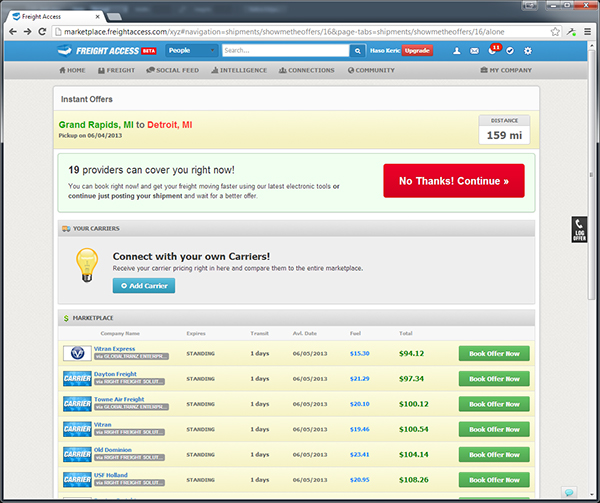This screenshot has width=600, height=503.
Task: Click the $23.41 fuel amount link
Action: tap(359, 454)
